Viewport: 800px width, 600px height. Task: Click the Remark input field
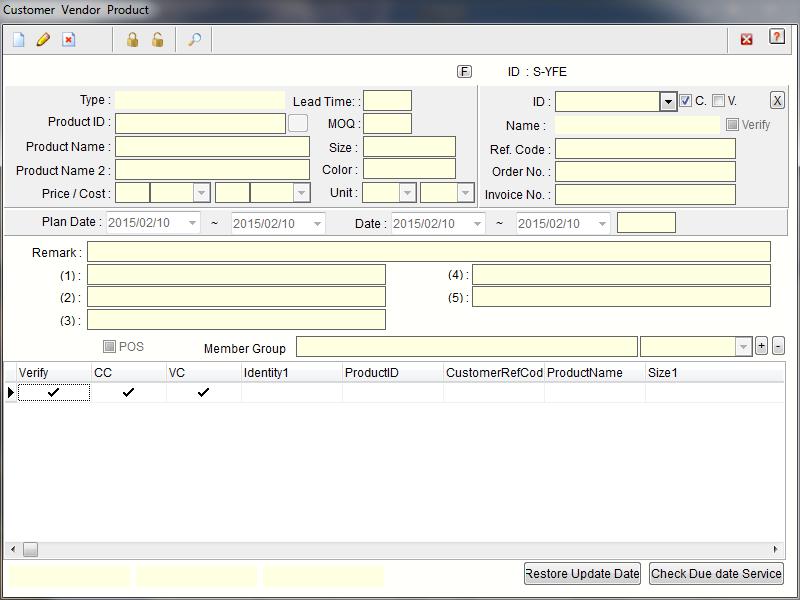pos(429,252)
